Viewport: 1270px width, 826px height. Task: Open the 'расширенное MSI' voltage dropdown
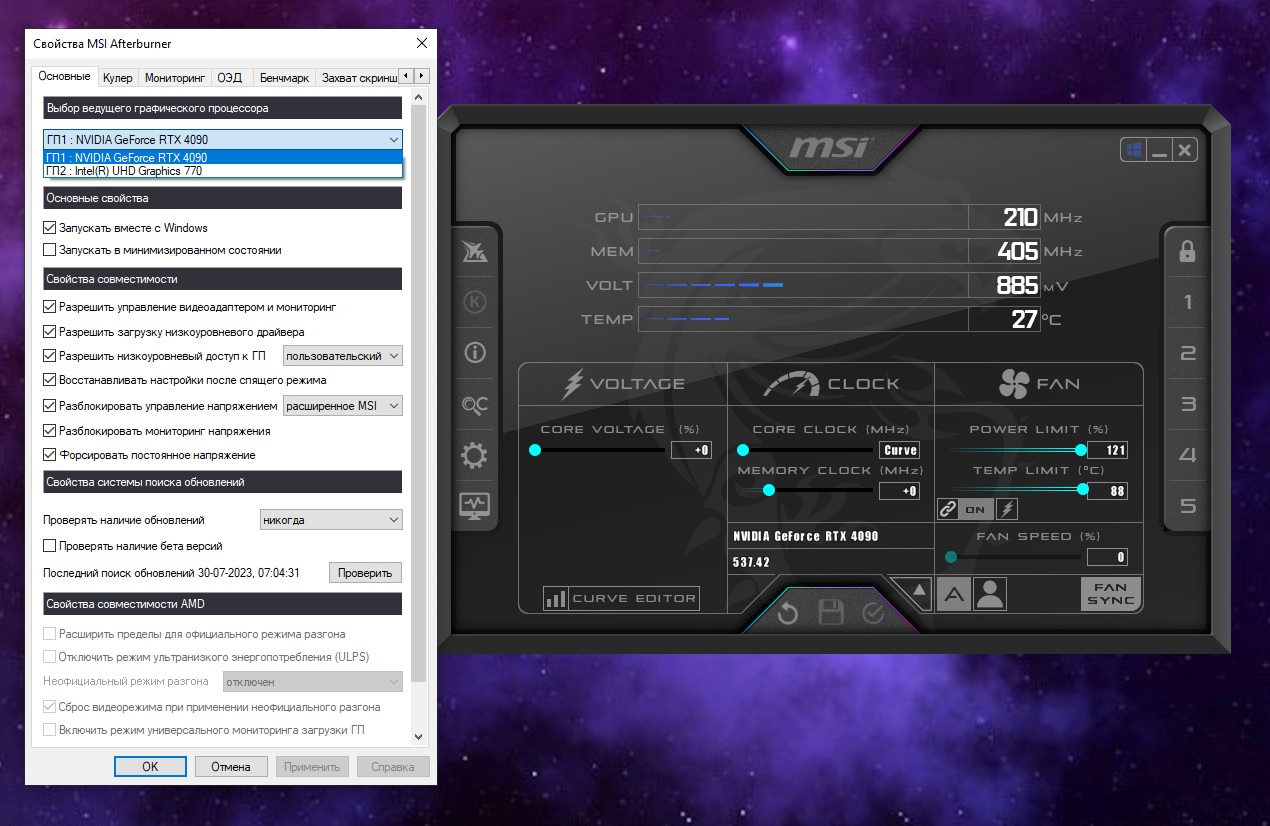point(343,406)
